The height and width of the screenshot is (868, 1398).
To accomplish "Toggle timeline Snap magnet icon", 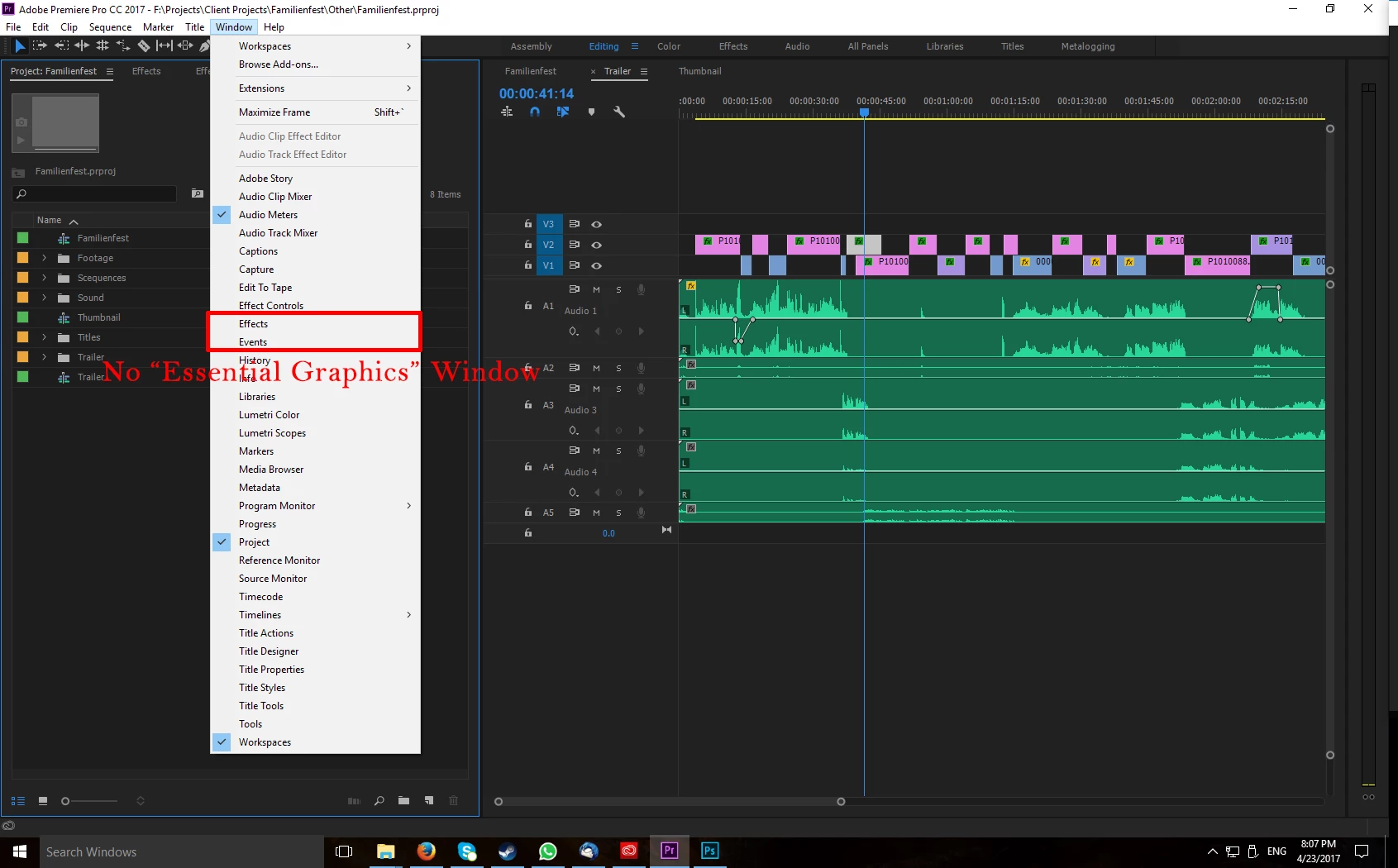I will 535,112.
